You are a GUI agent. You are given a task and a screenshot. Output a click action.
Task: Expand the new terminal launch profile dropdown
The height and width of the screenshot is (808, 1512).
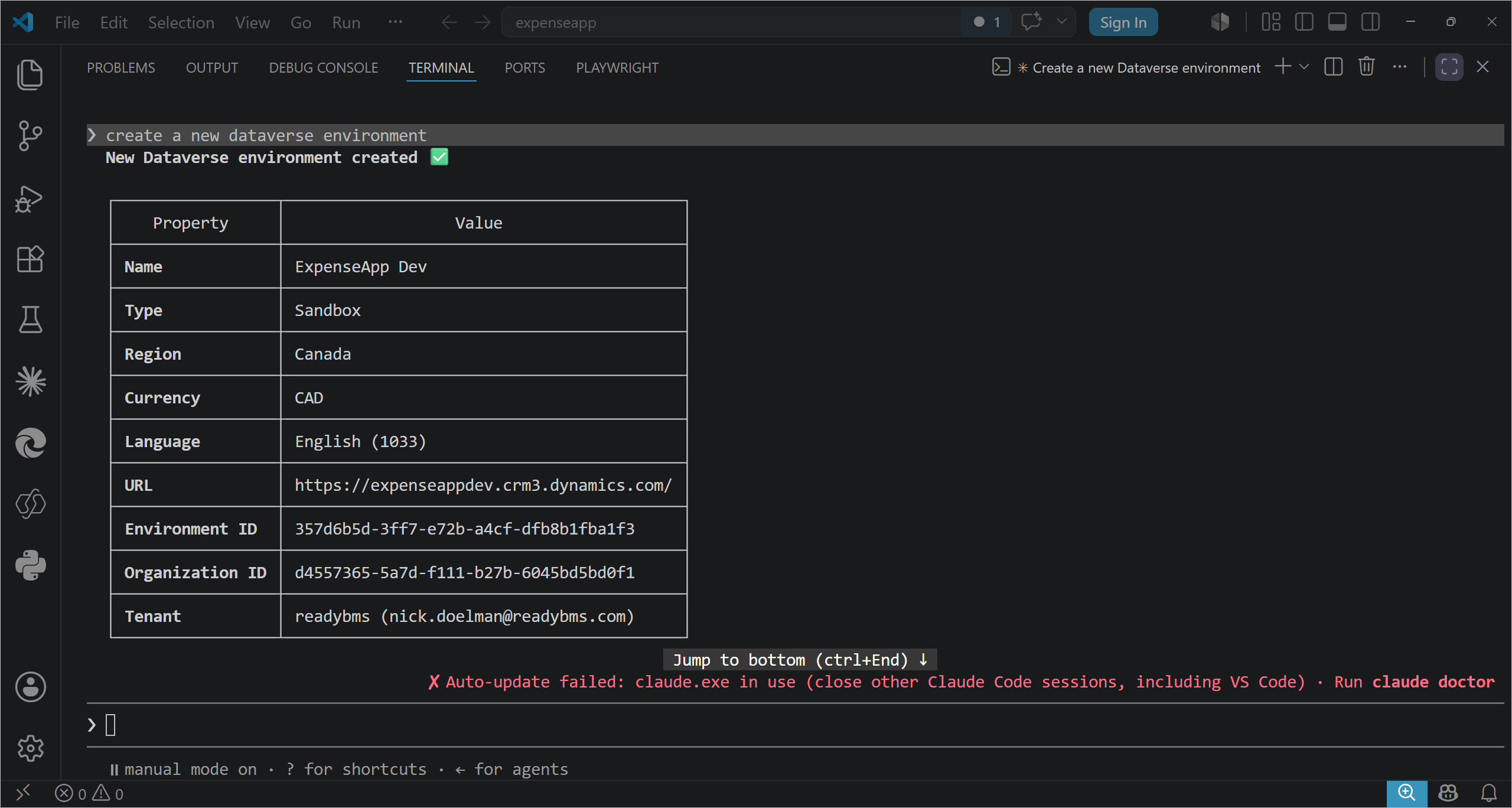[x=1304, y=67]
